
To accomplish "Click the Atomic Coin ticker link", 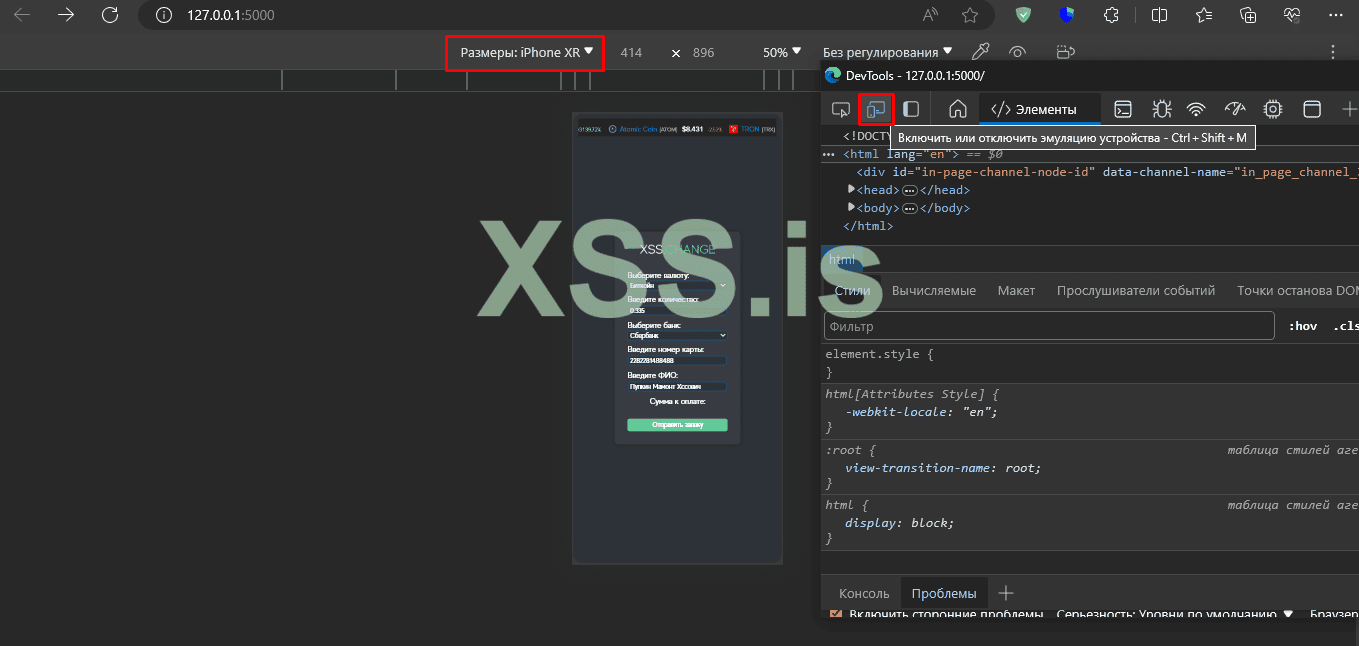I will (x=639, y=129).
